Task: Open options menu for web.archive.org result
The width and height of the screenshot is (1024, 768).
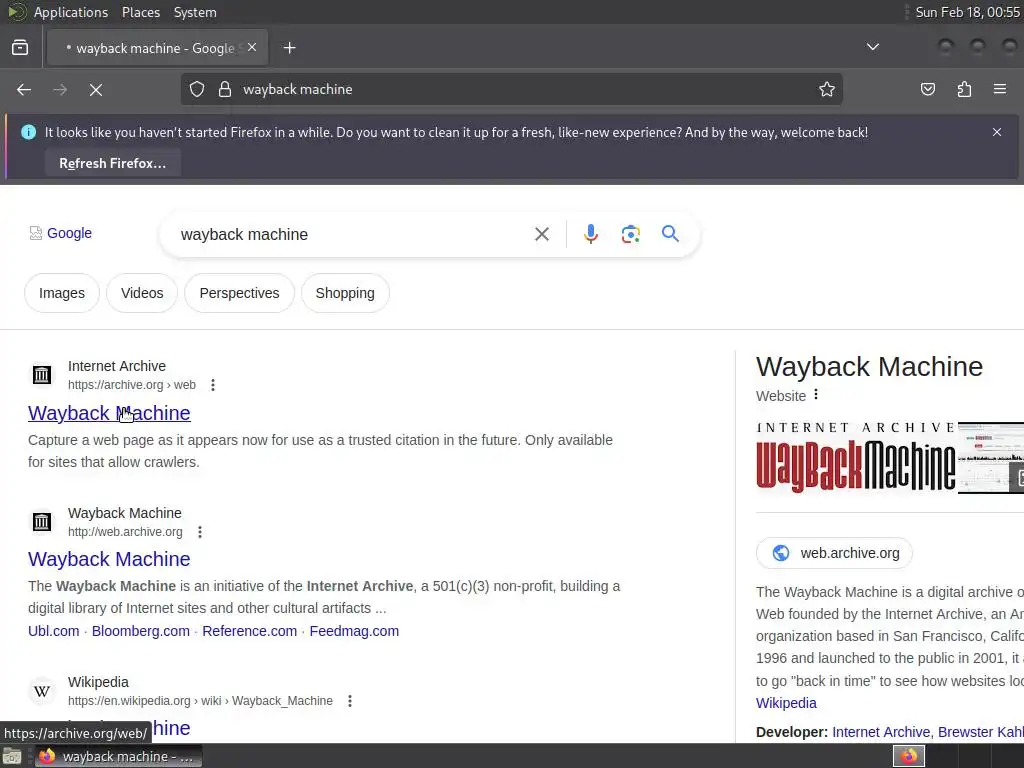Action: [x=200, y=532]
